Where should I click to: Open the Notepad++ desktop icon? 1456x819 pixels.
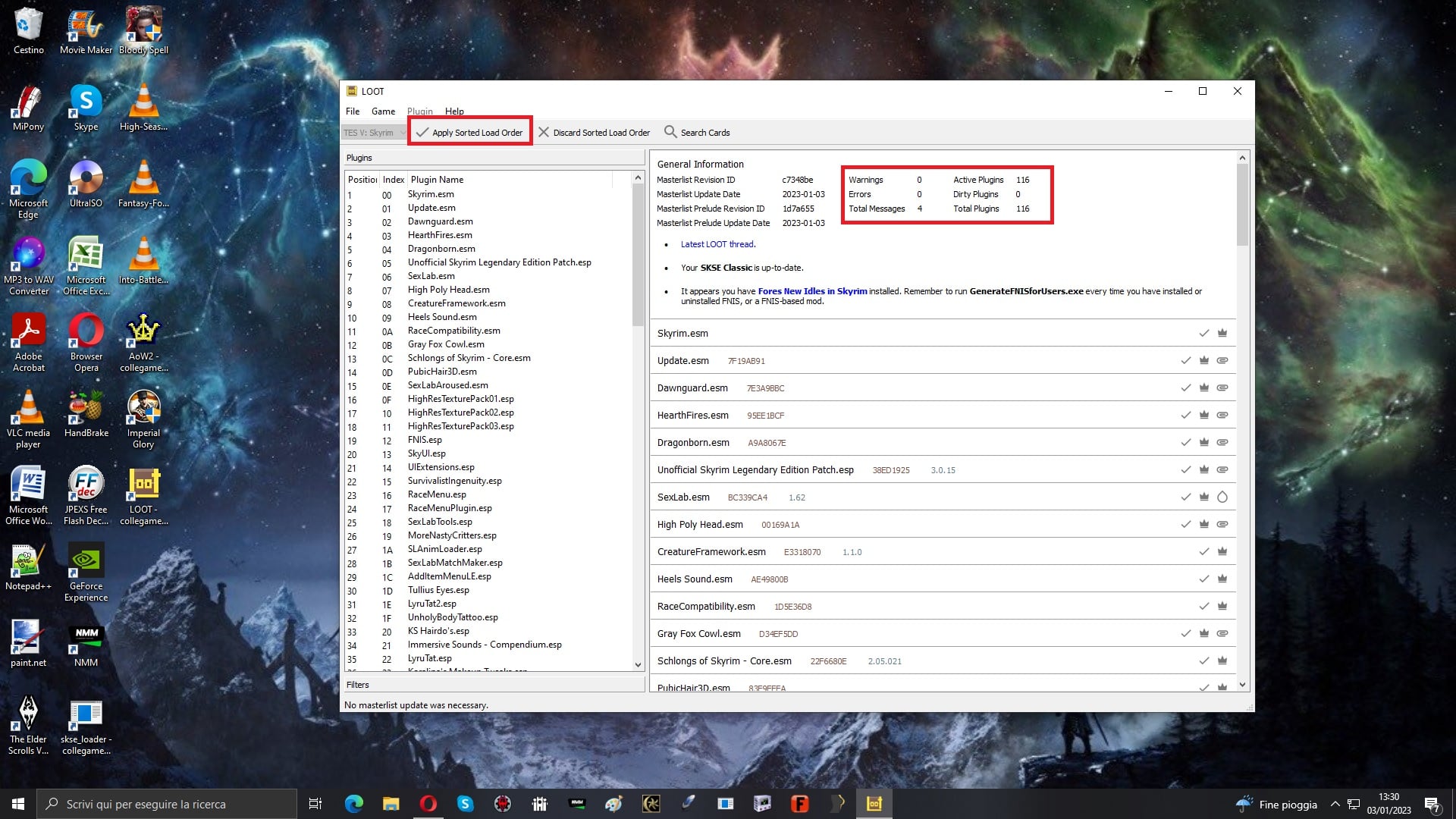click(x=28, y=567)
